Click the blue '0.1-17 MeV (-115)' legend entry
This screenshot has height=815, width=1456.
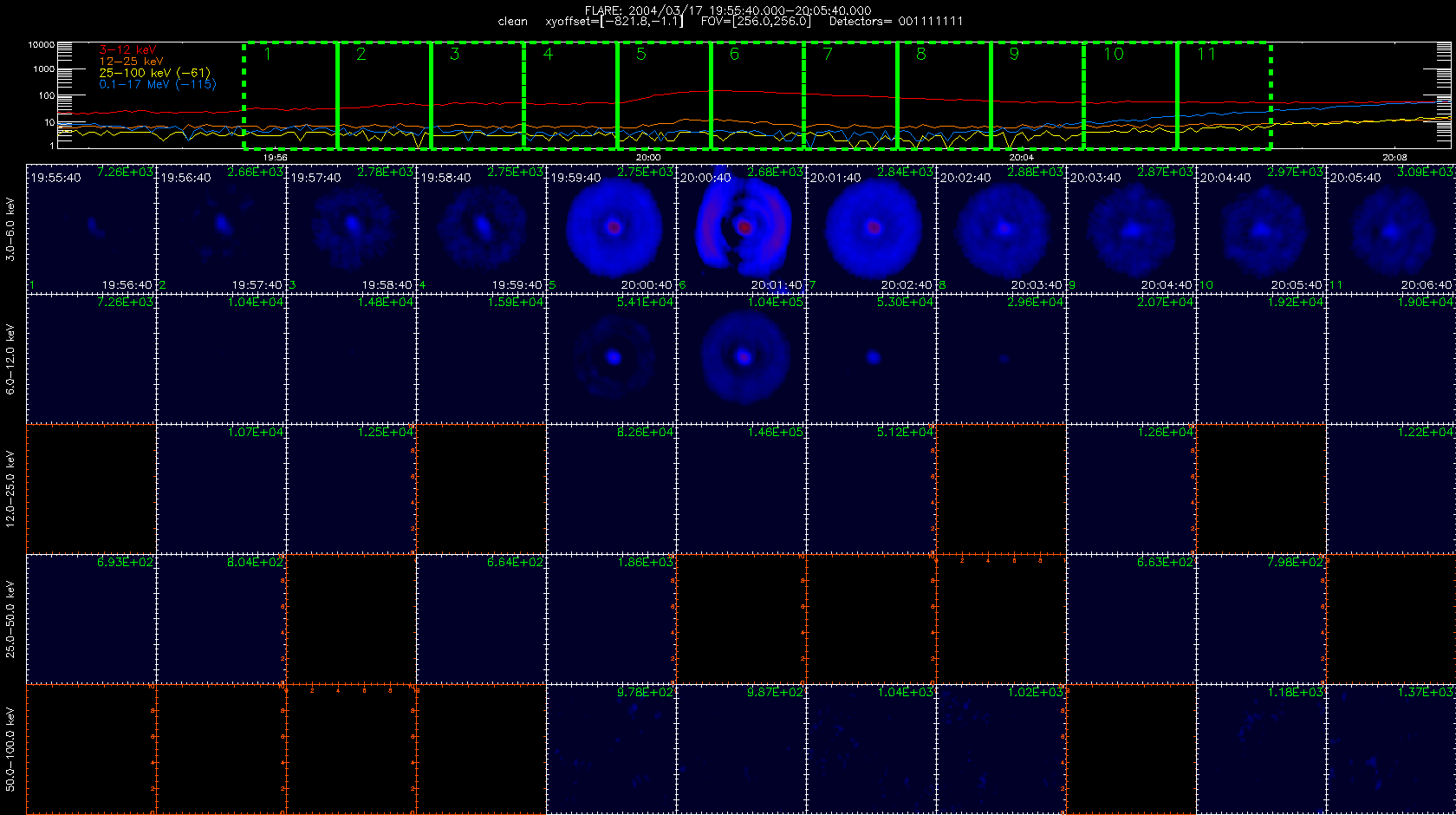(x=158, y=84)
